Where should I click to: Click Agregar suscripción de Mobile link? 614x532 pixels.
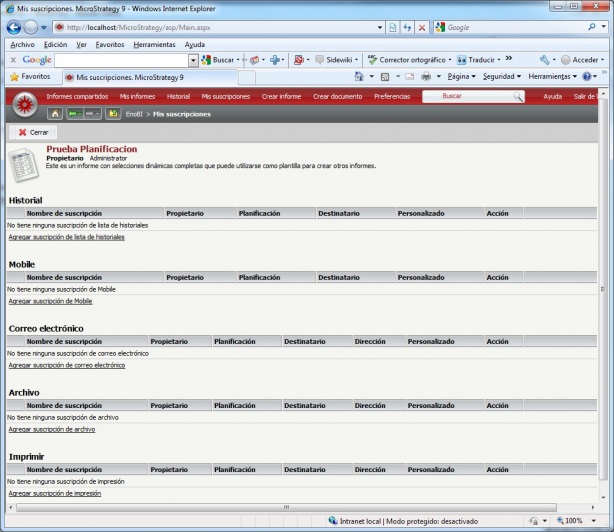(x=50, y=301)
